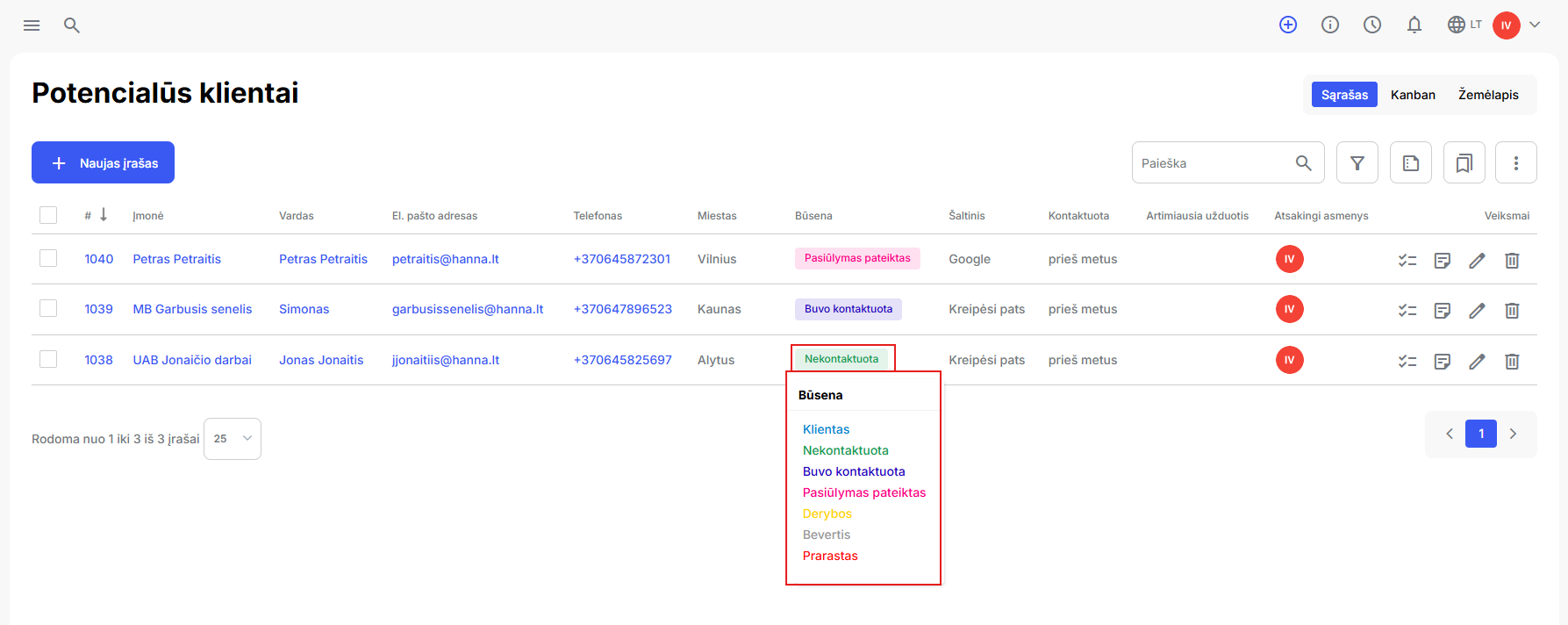Open Buvo kontaktuota status badge dropdown
Screen dimensions: 1568x625
tap(848, 309)
